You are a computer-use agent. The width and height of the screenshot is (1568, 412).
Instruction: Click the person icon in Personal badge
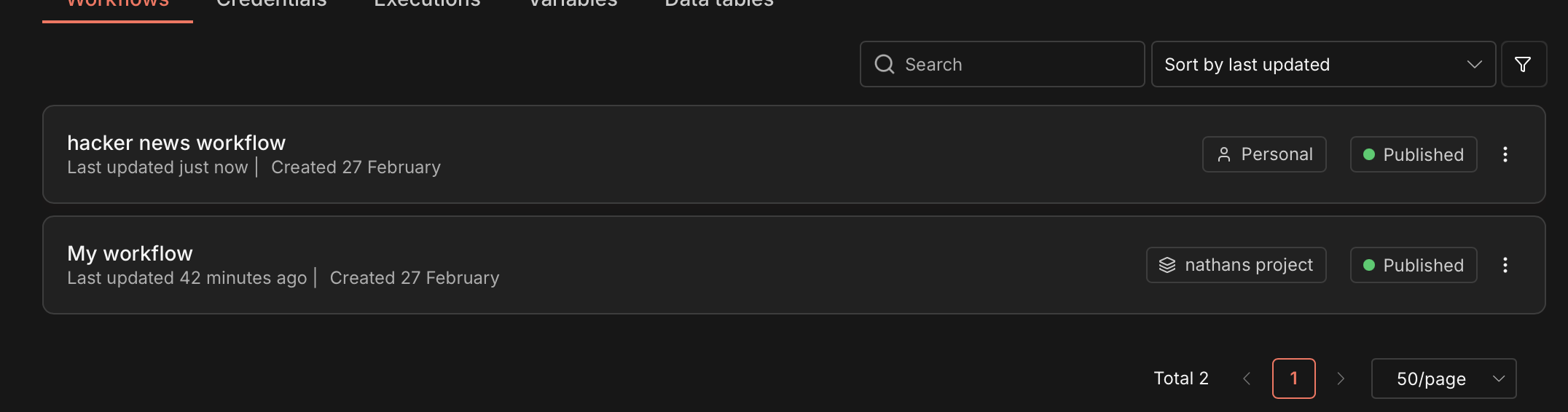[1224, 154]
